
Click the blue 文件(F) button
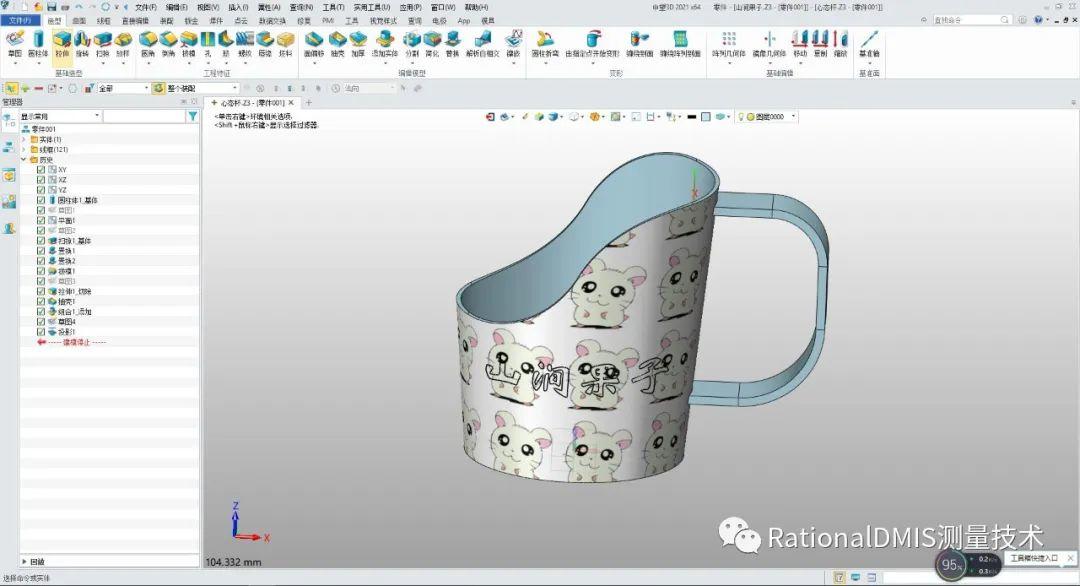pos(20,21)
